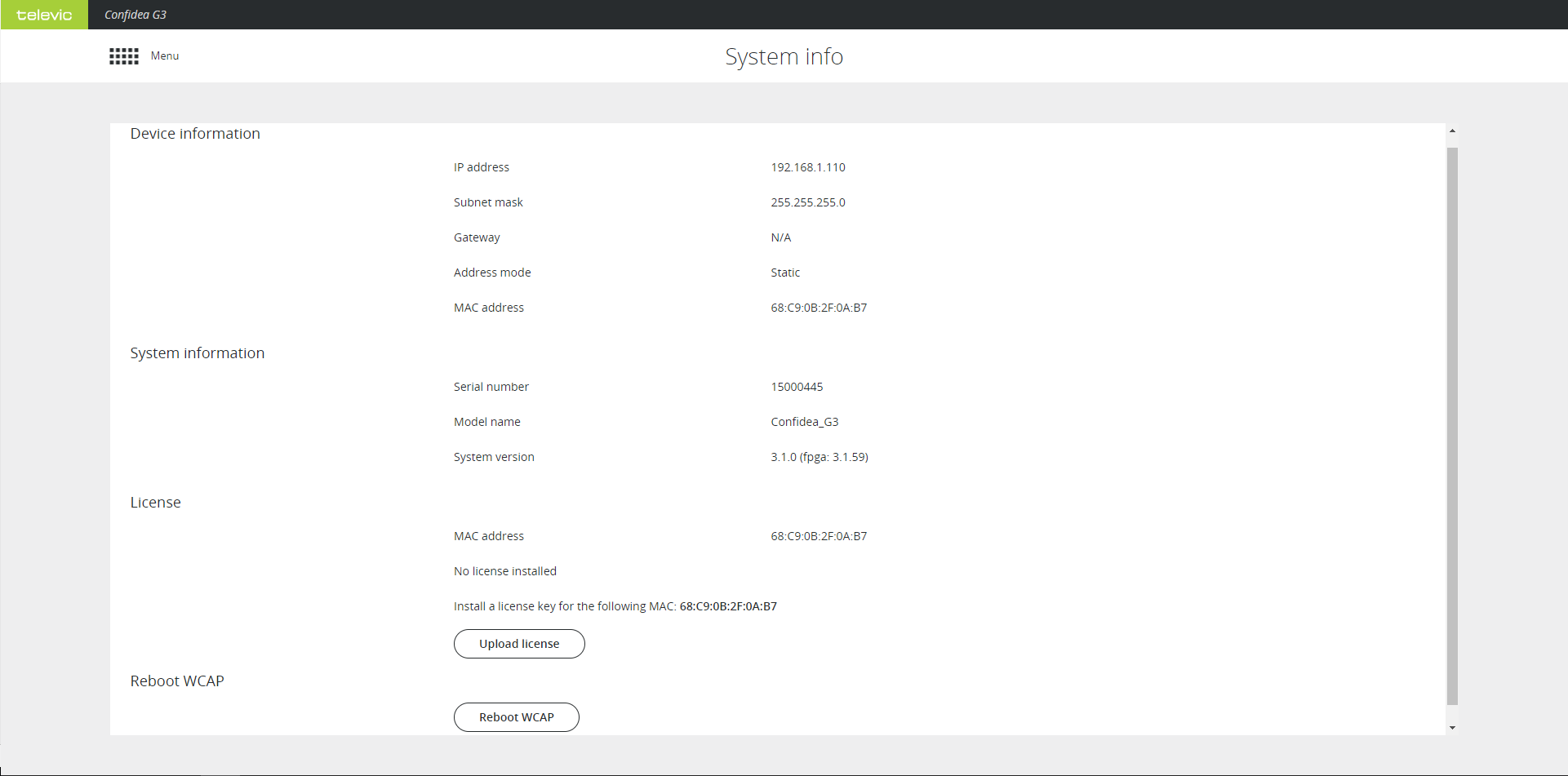Click the Device information section heading
Image resolution: width=1568 pixels, height=776 pixels.
pos(195,134)
